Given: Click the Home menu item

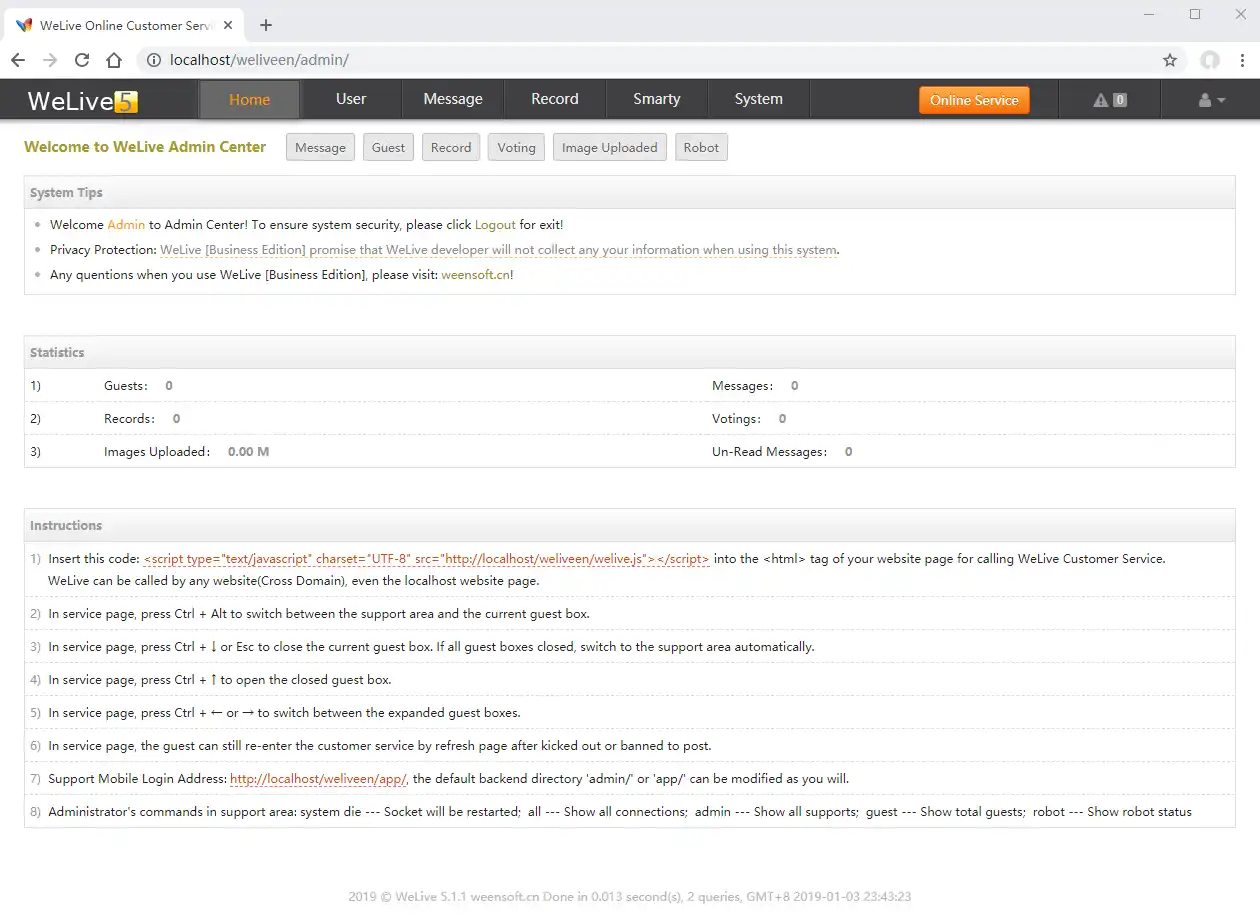Looking at the screenshot, I should pyautogui.click(x=249, y=99).
